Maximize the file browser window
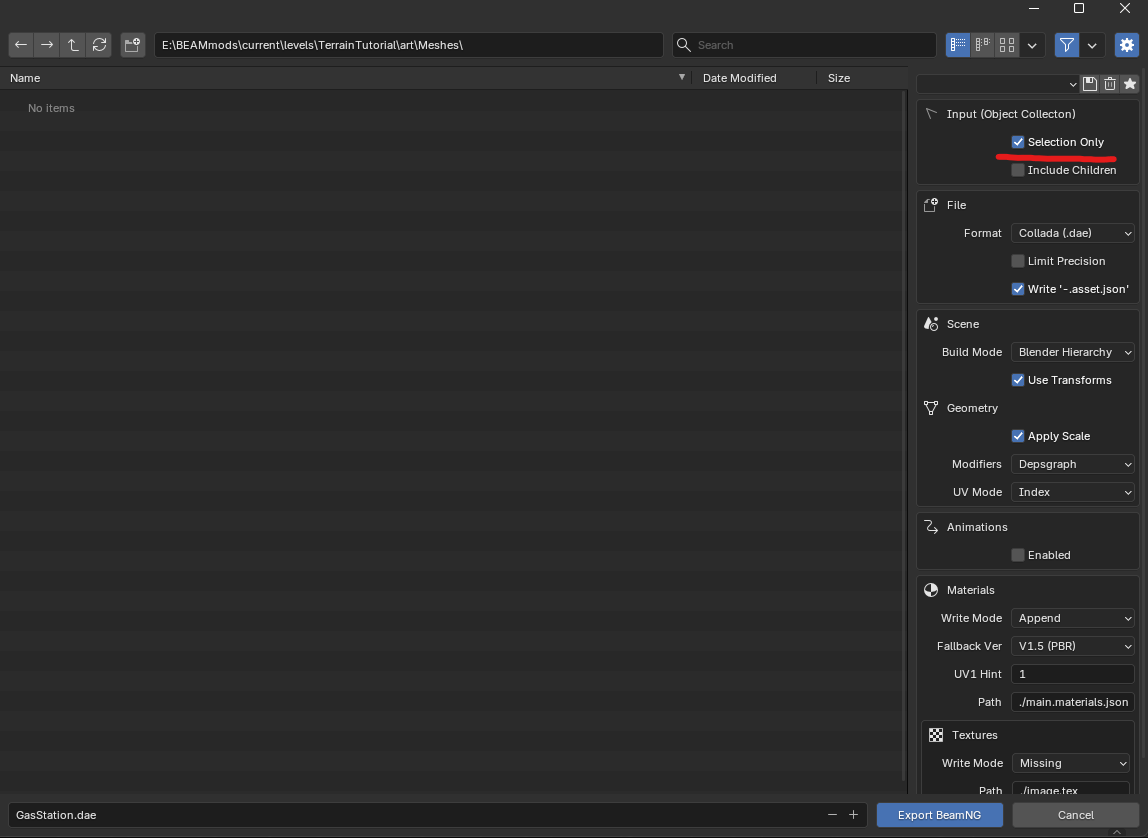Screen dimensions: 1148x838 pyautogui.click(x=1078, y=8)
